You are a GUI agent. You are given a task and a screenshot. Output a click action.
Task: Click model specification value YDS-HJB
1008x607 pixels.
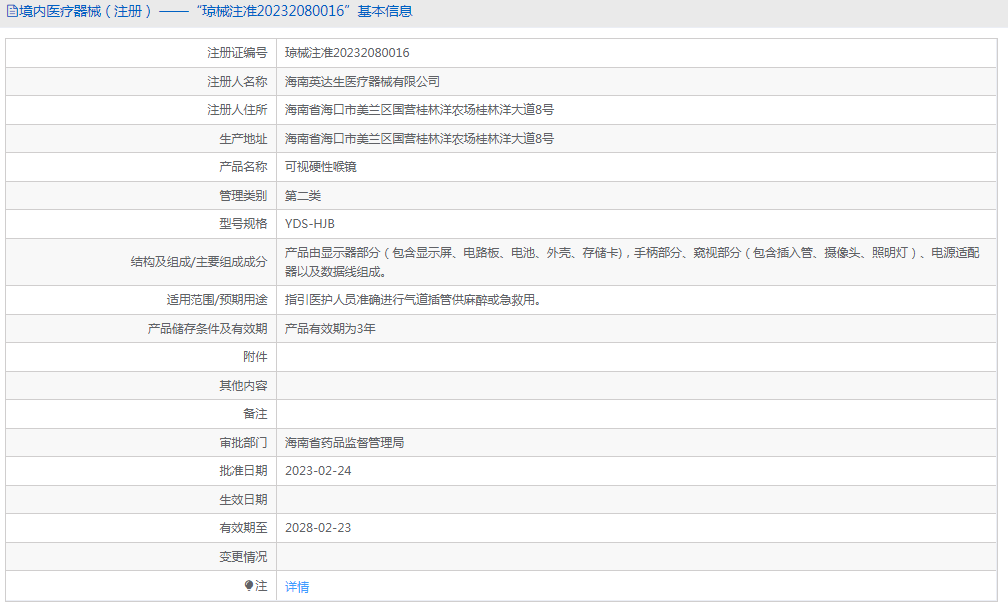coord(310,224)
